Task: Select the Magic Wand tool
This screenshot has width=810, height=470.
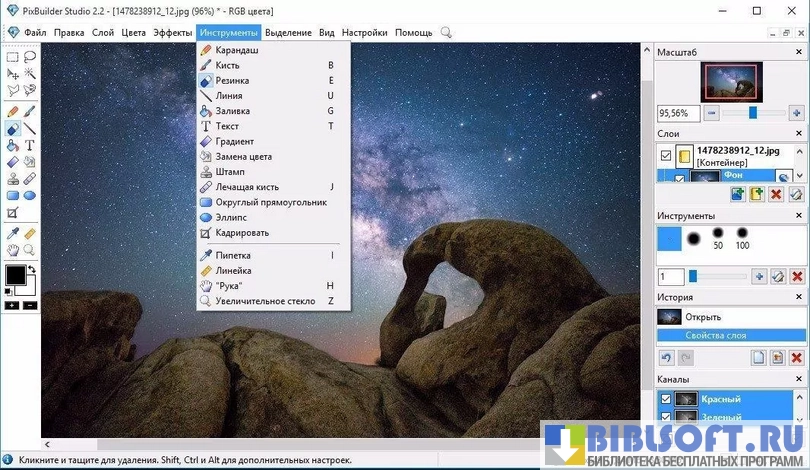Action: pyautogui.click(x=30, y=73)
